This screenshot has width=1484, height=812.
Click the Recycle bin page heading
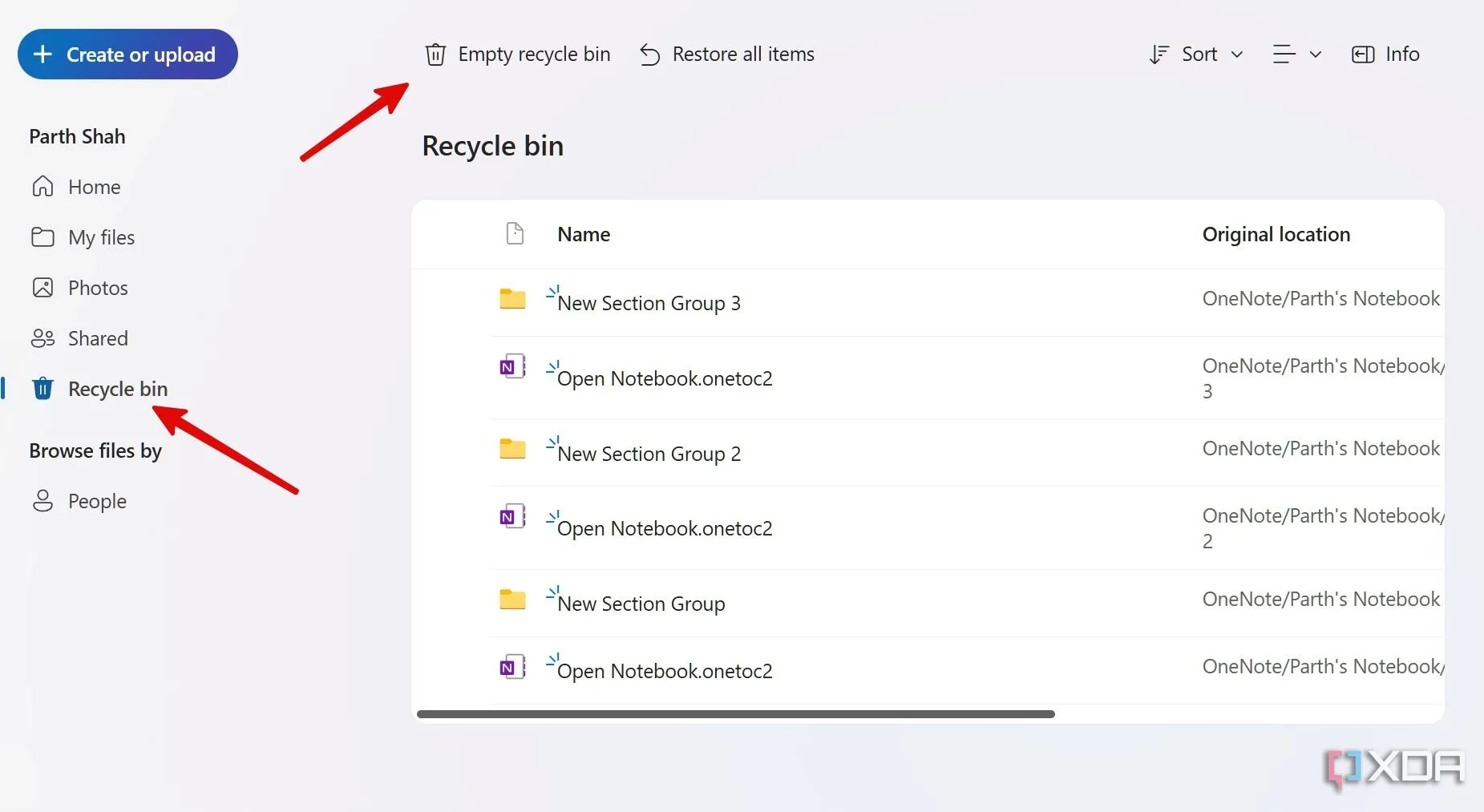point(492,146)
